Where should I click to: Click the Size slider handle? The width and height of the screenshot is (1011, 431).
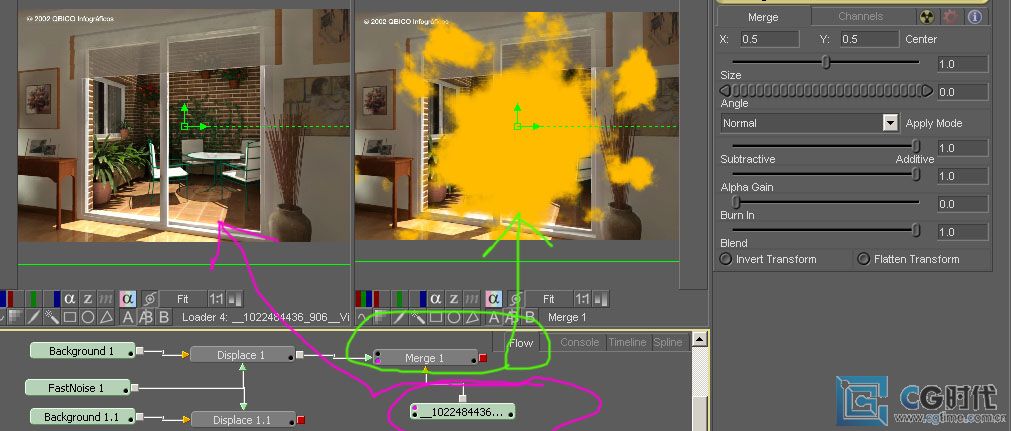pos(826,63)
